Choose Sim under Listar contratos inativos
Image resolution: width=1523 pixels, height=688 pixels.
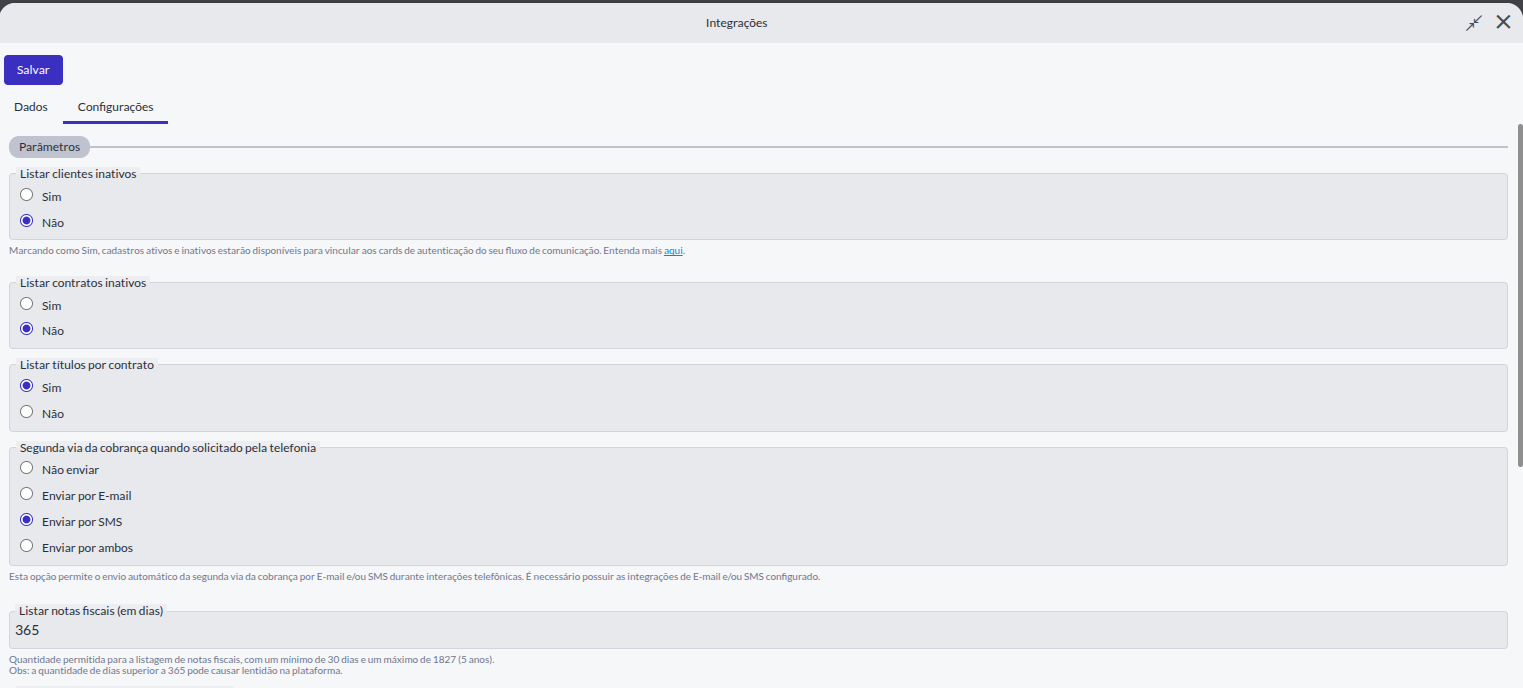pos(27,304)
